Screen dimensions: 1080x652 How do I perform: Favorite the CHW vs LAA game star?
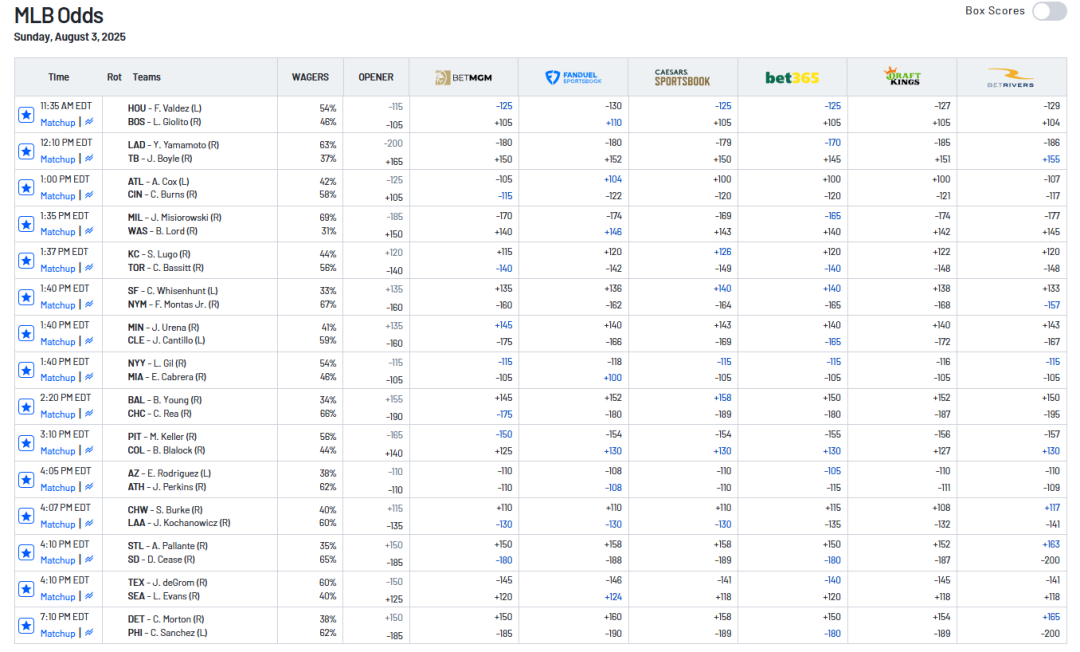pos(26,516)
